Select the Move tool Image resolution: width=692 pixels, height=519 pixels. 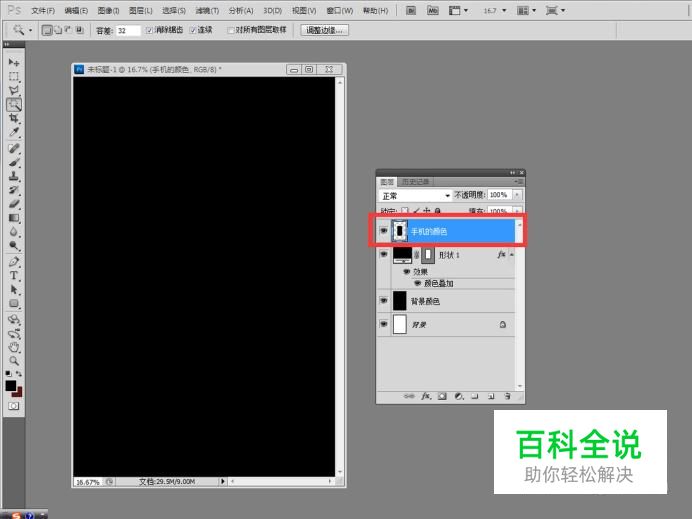[x=14, y=62]
